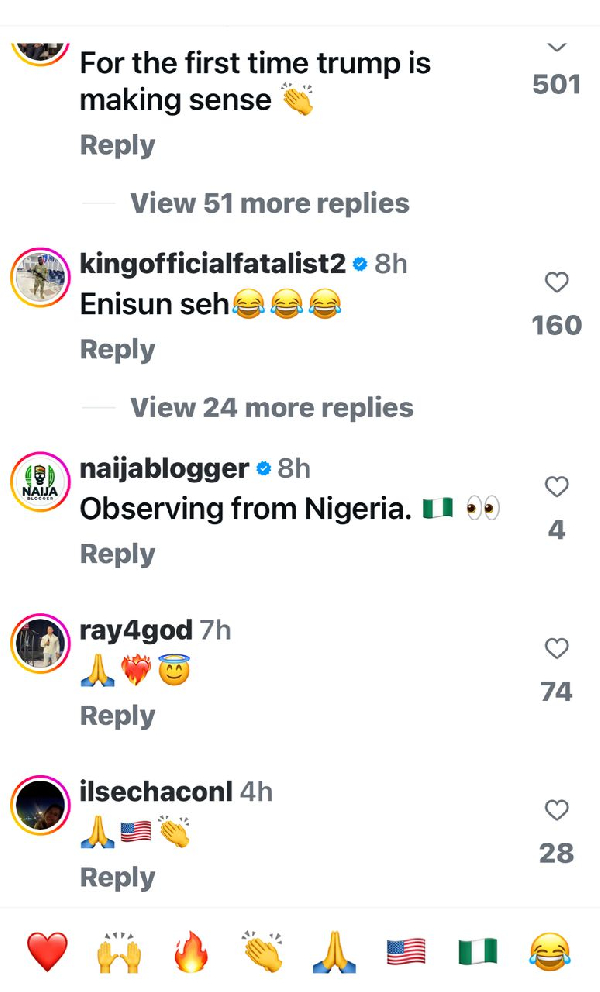Tap the fire quick reaction emoji
600x992 pixels.
click(x=190, y=951)
